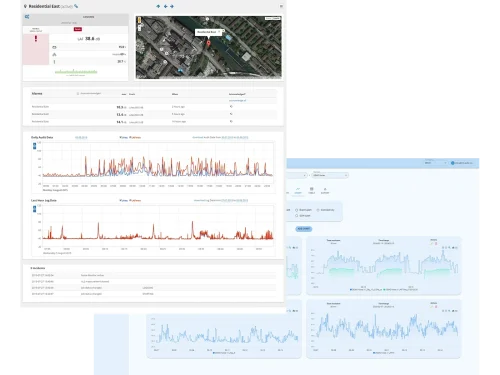This screenshot has height=375, width=500.
Task: Toggle the orange LAFmax series in Daily Audit chart
Action: [135, 137]
